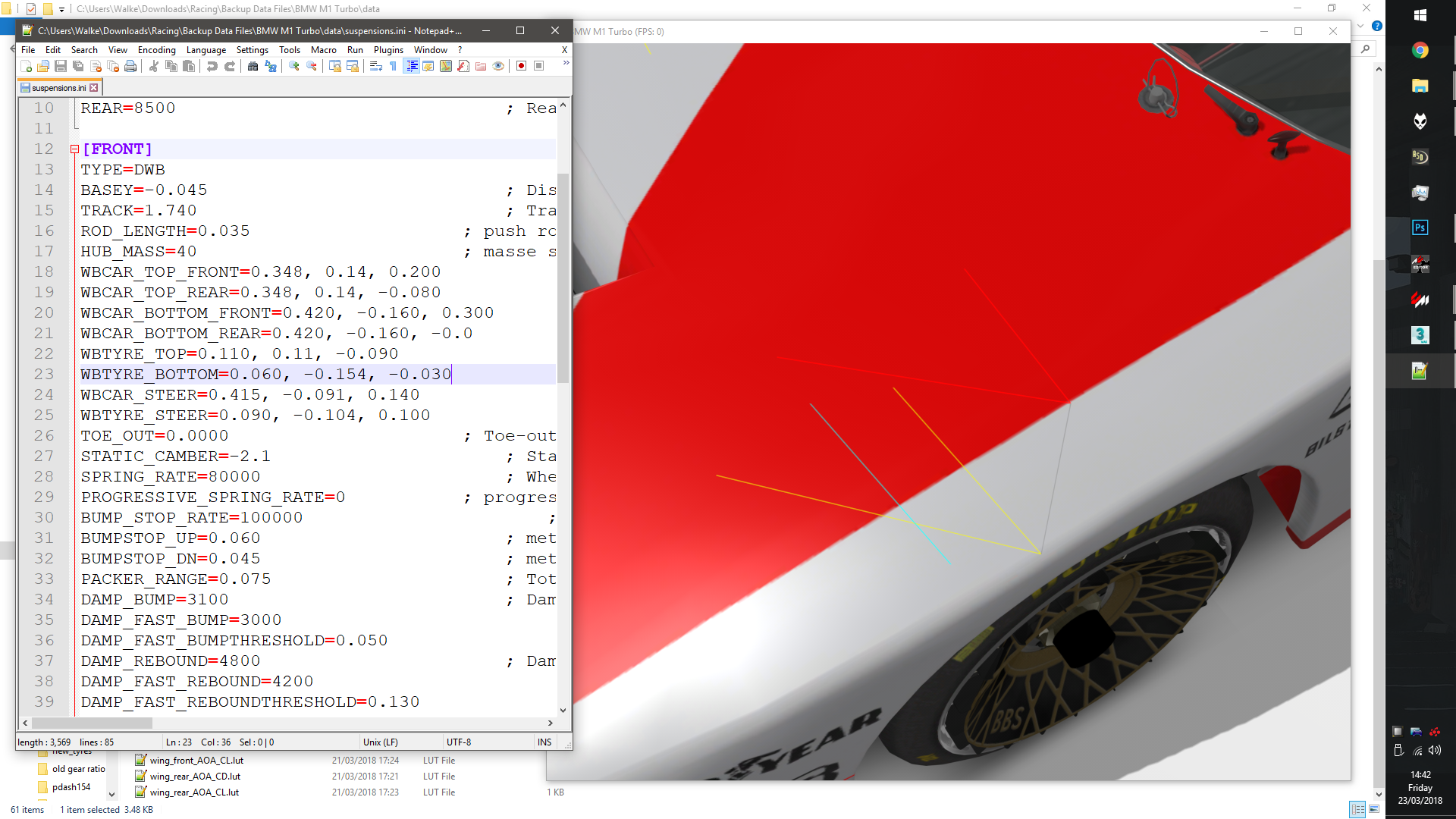Zoom out using the magnifier minus icon
1456x819 pixels.
click(312, 66)
